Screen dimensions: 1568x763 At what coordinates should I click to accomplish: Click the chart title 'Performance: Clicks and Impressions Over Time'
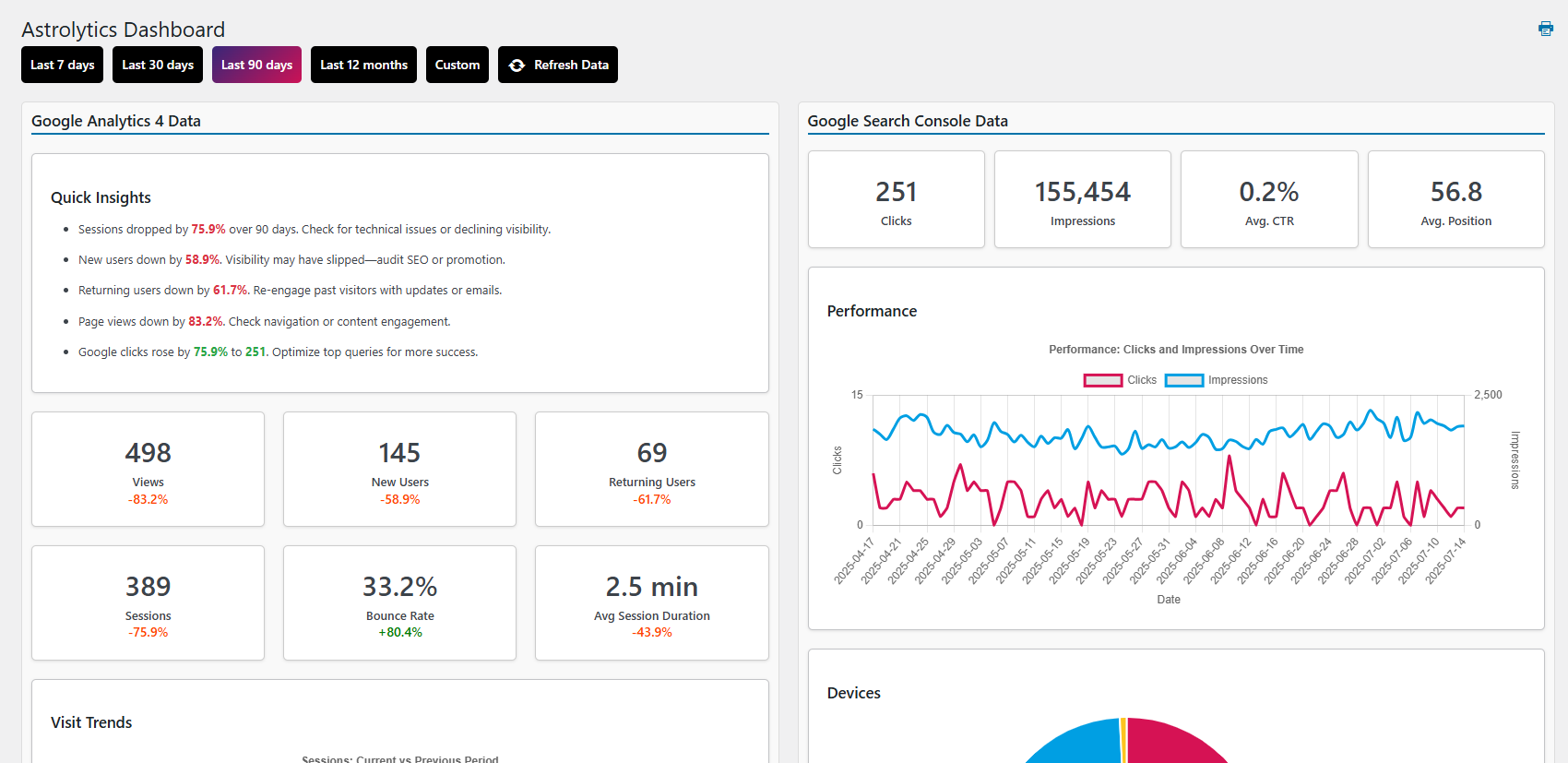coord(1176,350)
